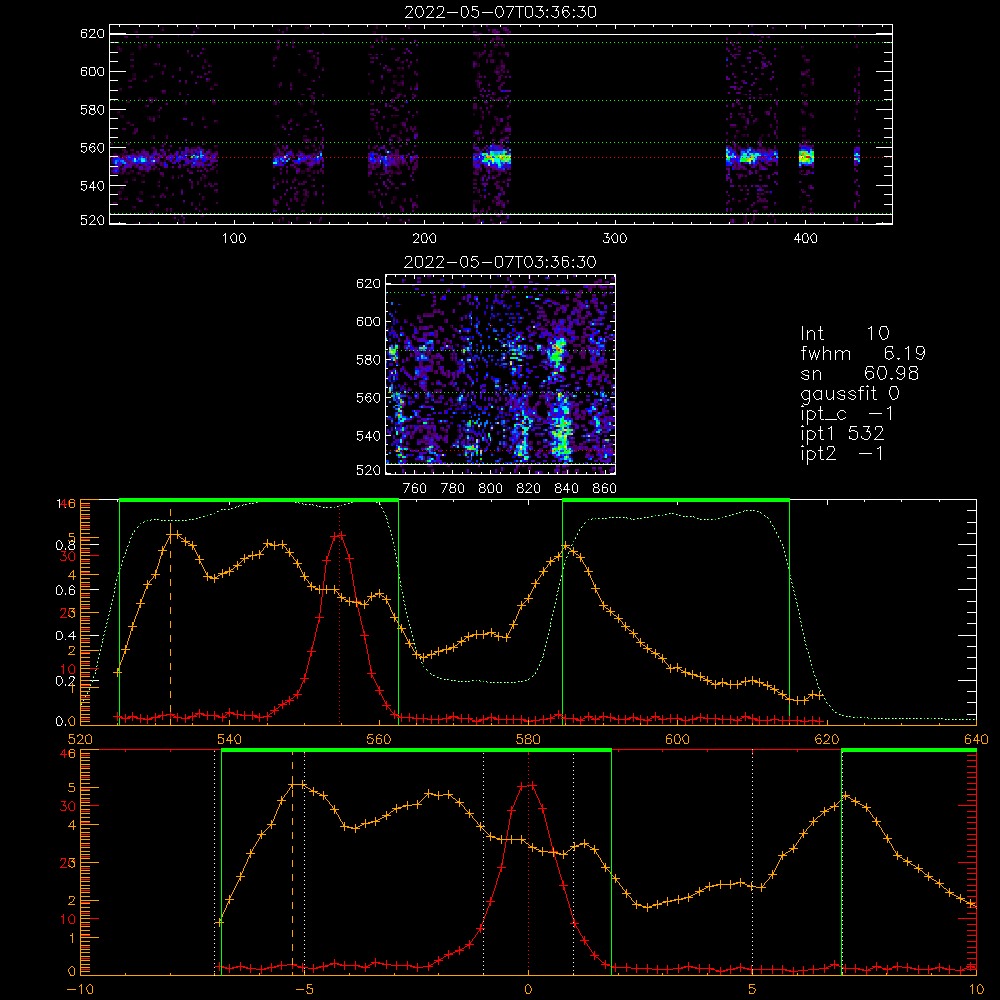Click y-axis label 580 on the top spectrogram
1000x1000 pixels.
92,110
